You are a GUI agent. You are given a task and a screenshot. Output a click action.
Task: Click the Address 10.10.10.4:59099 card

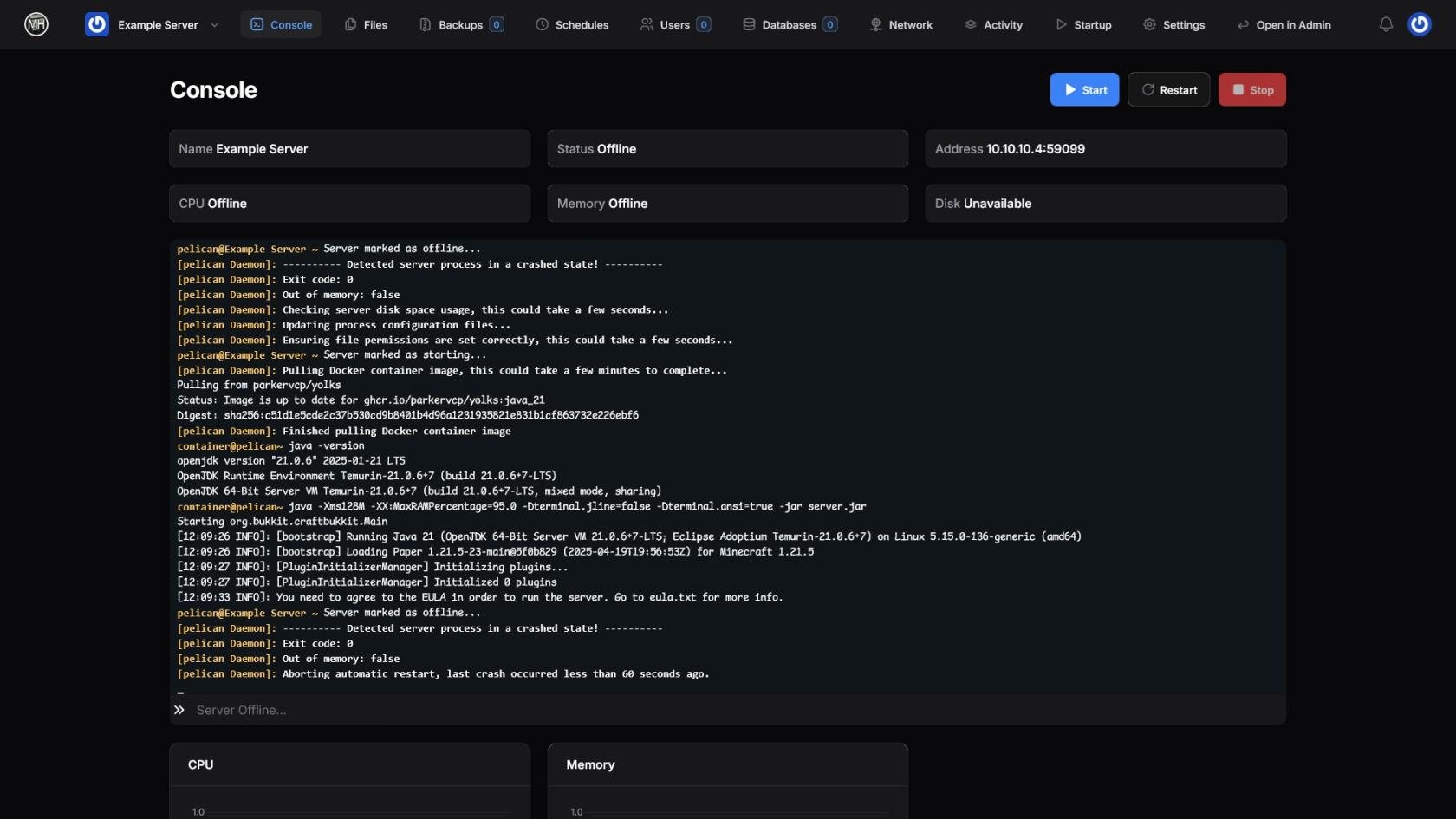pos(1106,149)
